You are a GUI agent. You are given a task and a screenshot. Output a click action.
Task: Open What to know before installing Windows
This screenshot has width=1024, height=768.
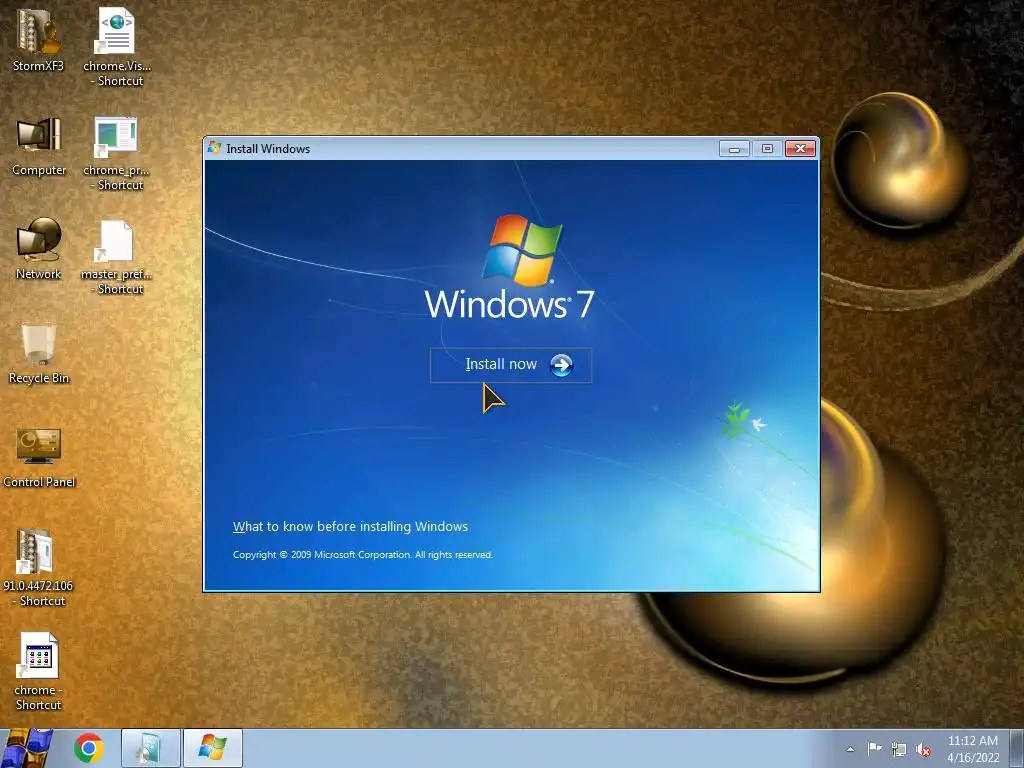click(350, 526)
